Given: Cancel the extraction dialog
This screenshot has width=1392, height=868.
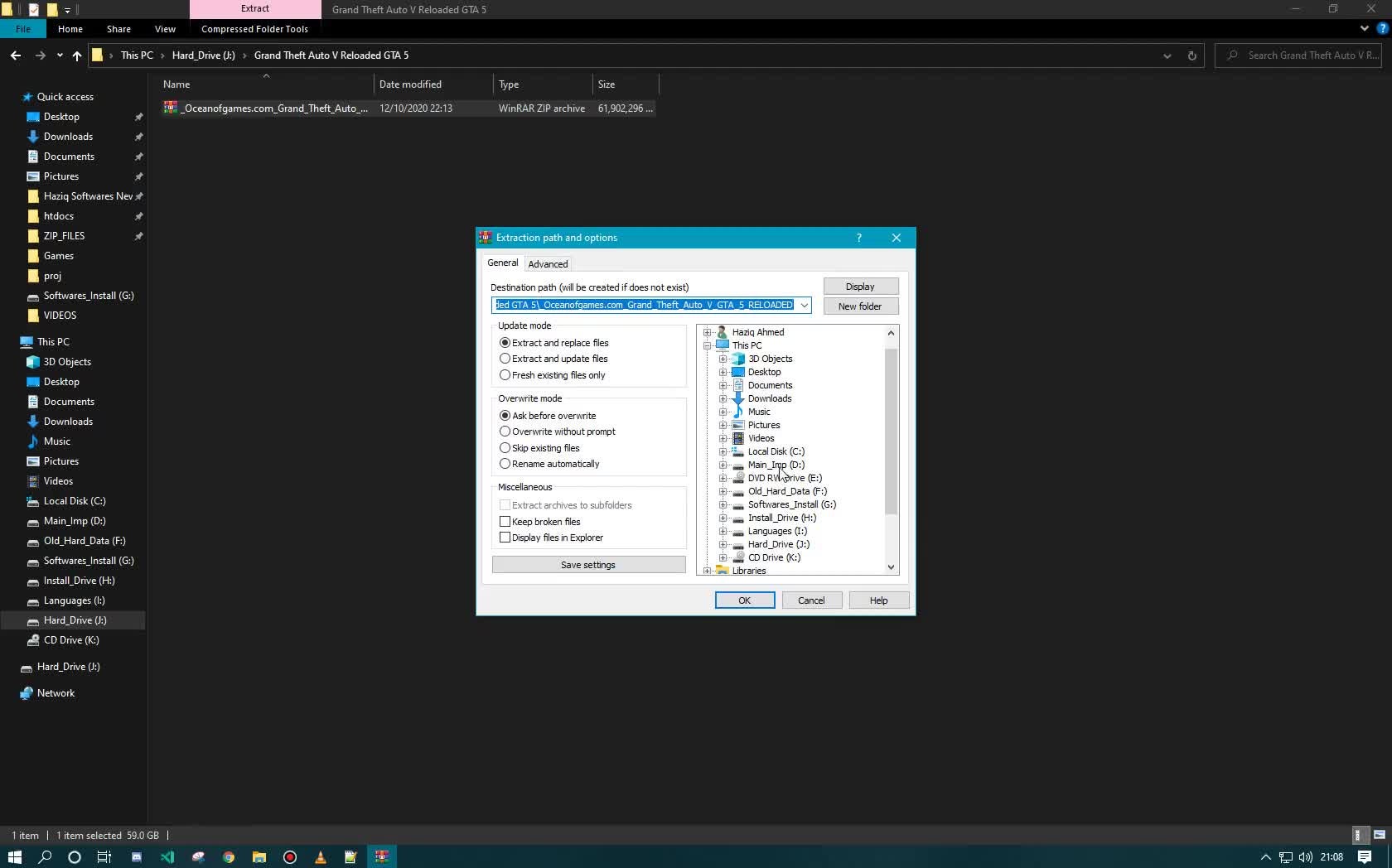Looking at the screenshot, I should click(811, 600).
